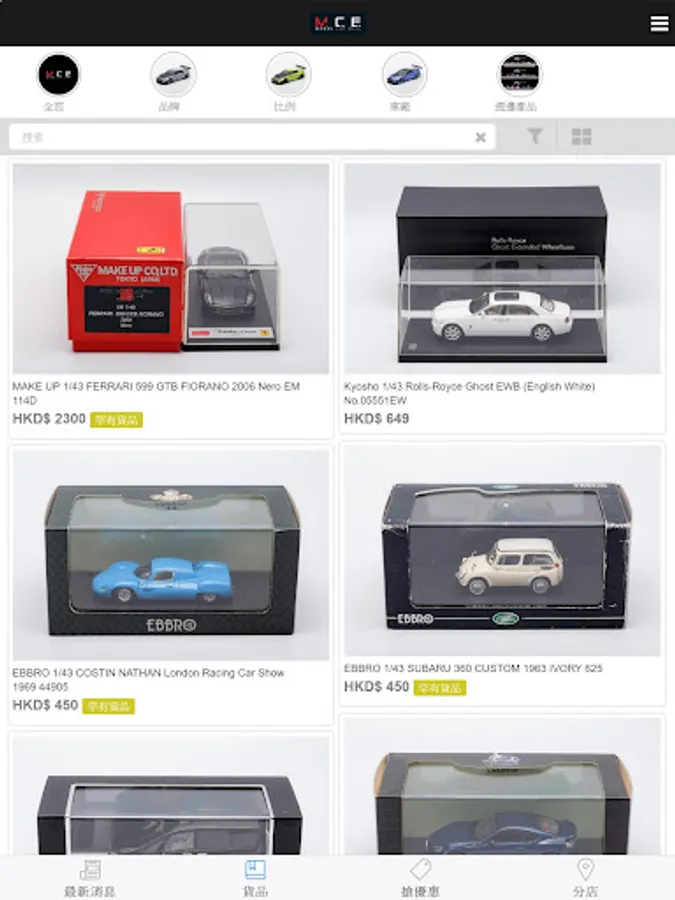The height and width of the screenshot is (900, 675).
Task: Choose the blue car category icon
Action: [x=404, y=75]
